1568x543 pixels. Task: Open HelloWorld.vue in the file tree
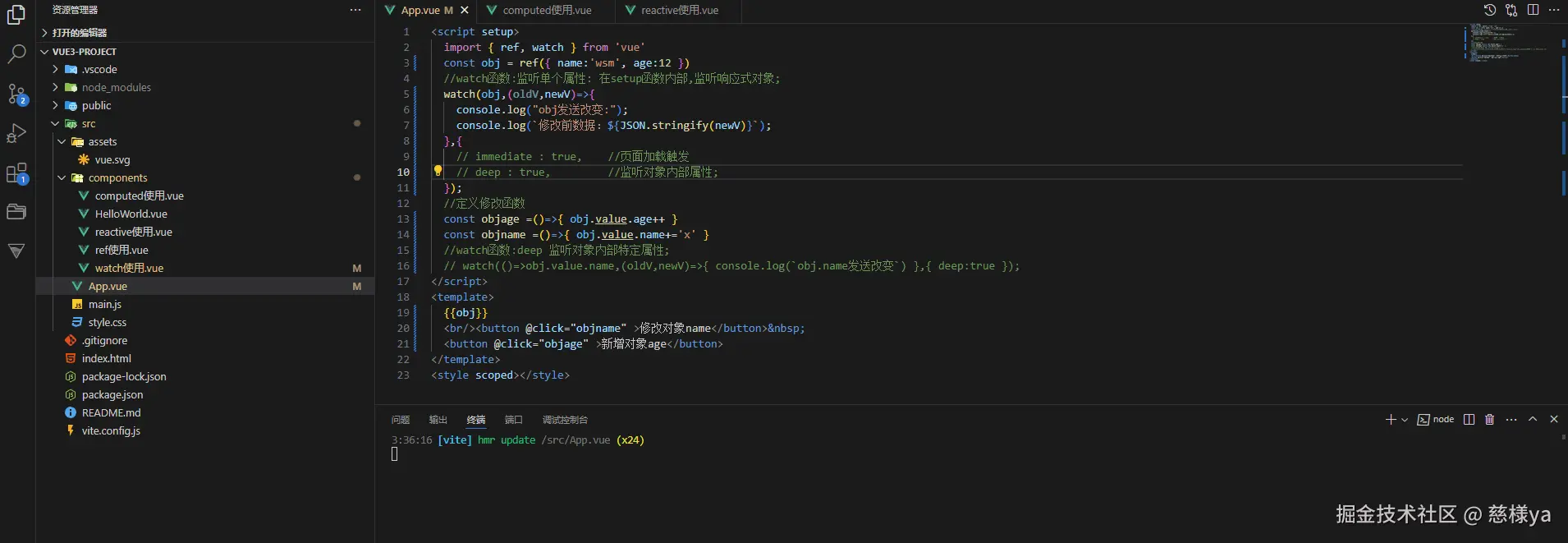(205, 214)
